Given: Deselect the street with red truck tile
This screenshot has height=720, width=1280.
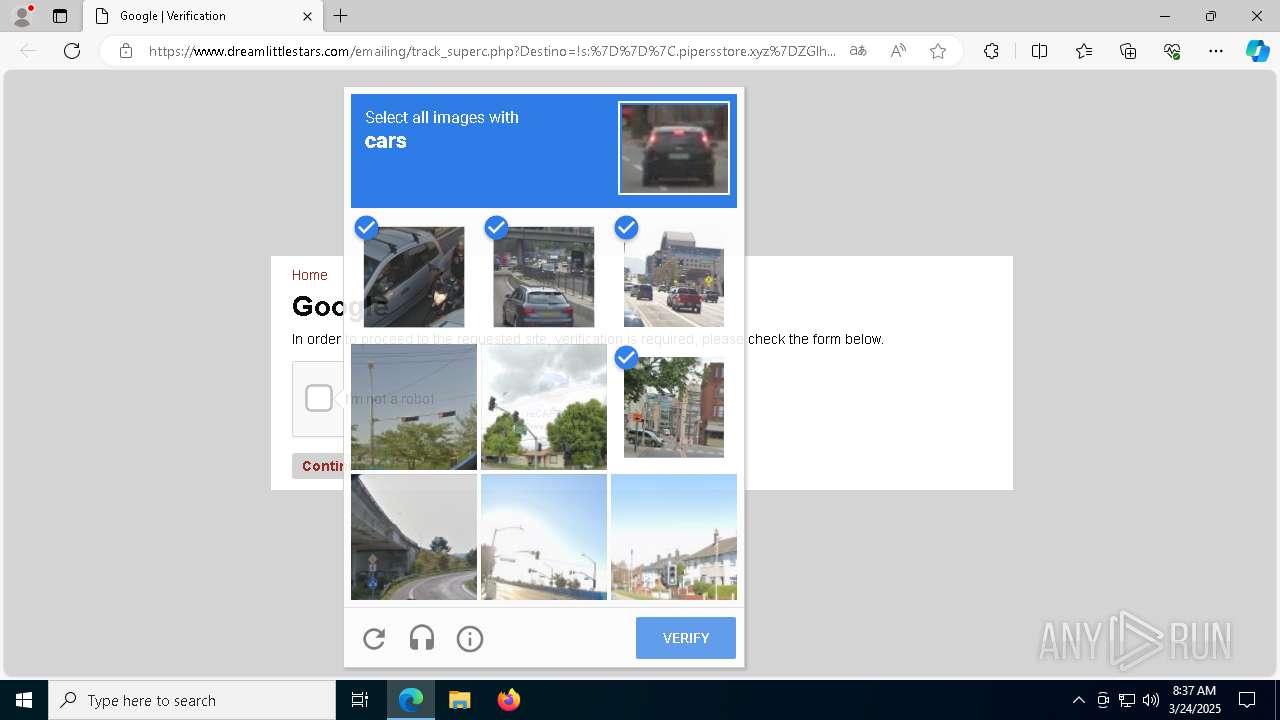Looking at the screenshot, I should coord(674,277).
